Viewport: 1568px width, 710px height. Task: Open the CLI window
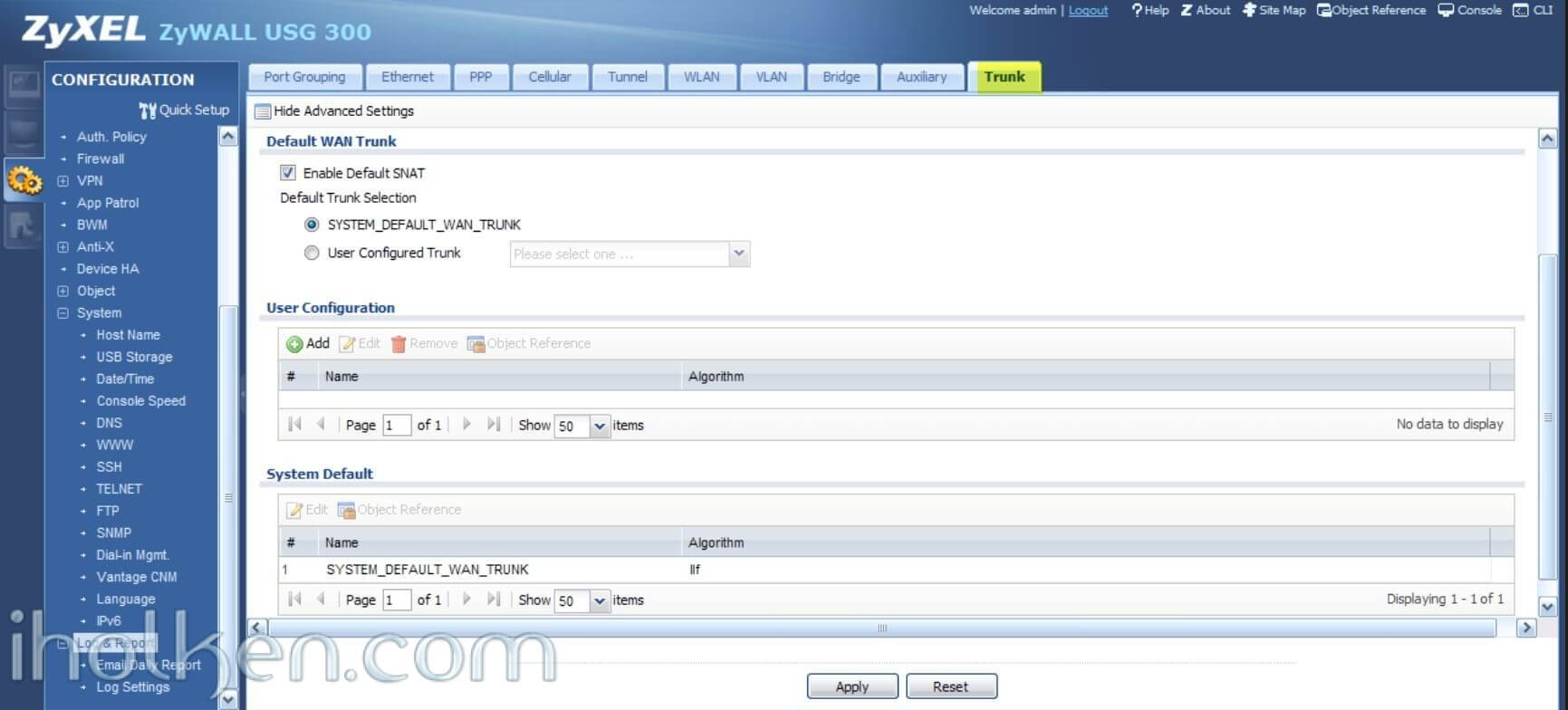[1533, 10]
